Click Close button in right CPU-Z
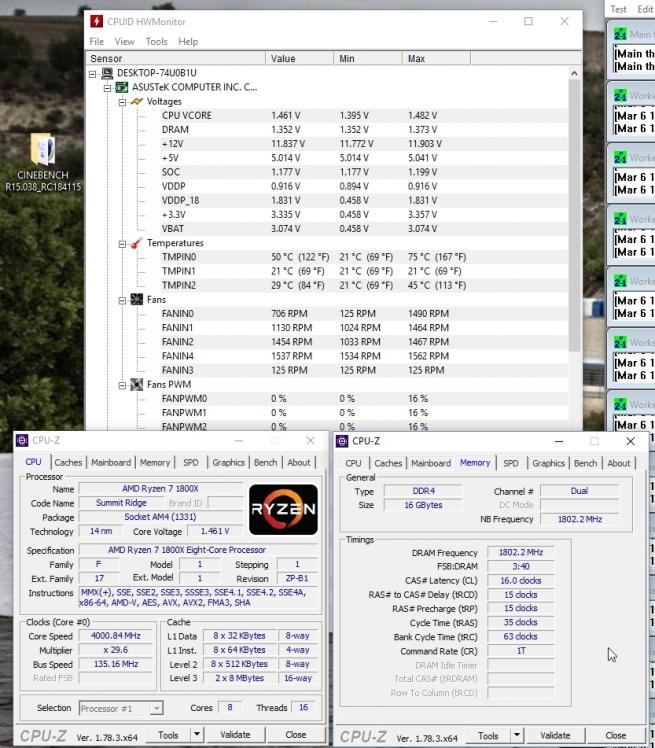The height and width of the screenshot is (748, 655). click(615, 735)
